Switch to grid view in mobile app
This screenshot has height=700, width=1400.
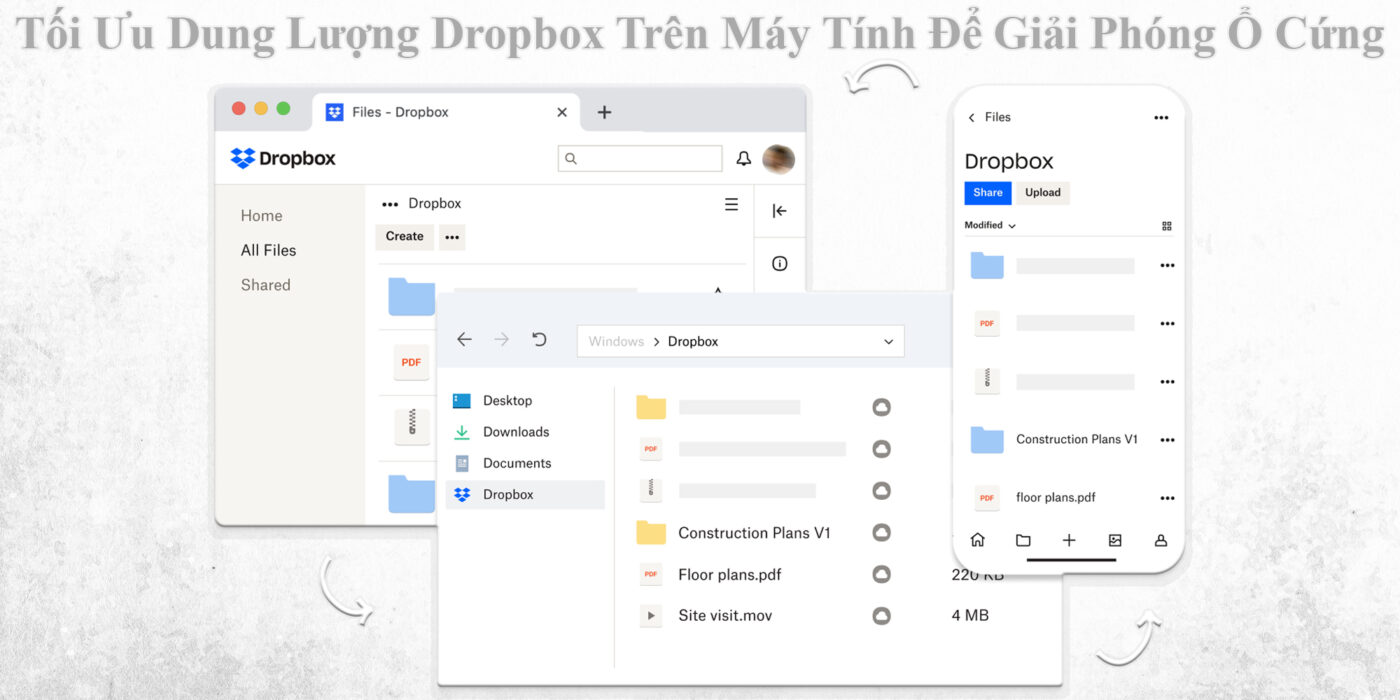[1167, 226]
